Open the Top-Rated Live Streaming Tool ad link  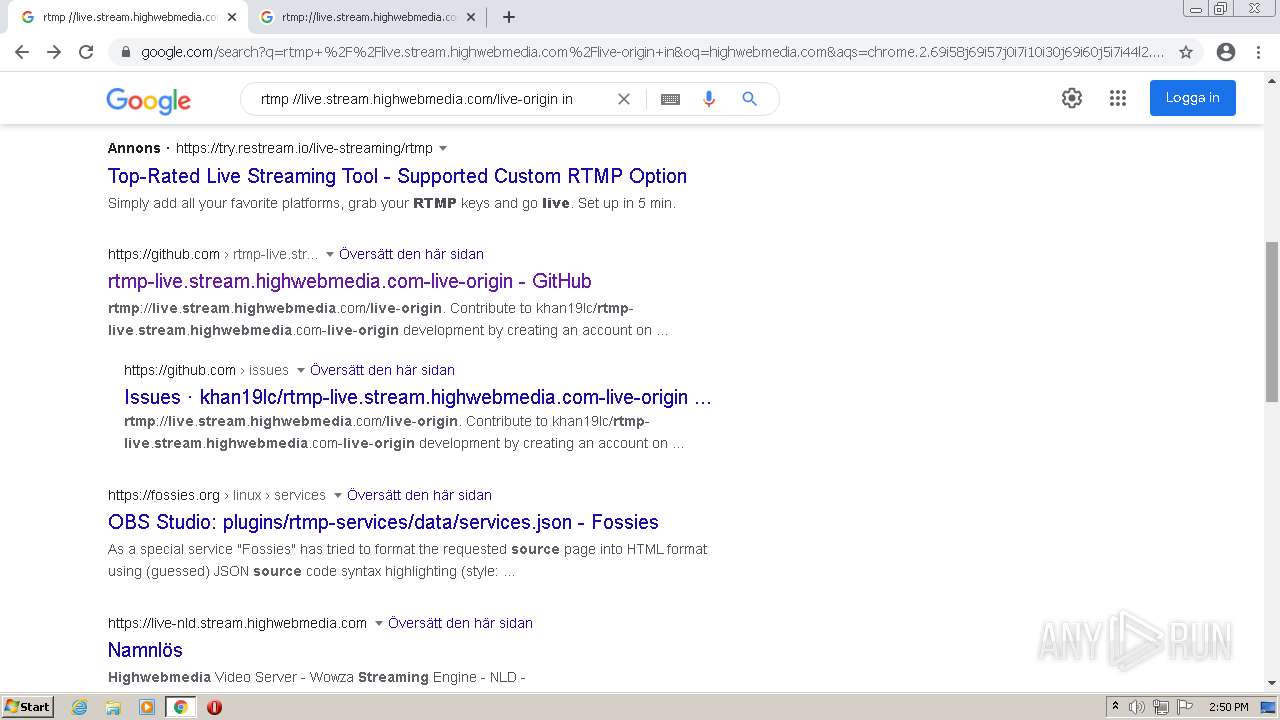point(397,176)
